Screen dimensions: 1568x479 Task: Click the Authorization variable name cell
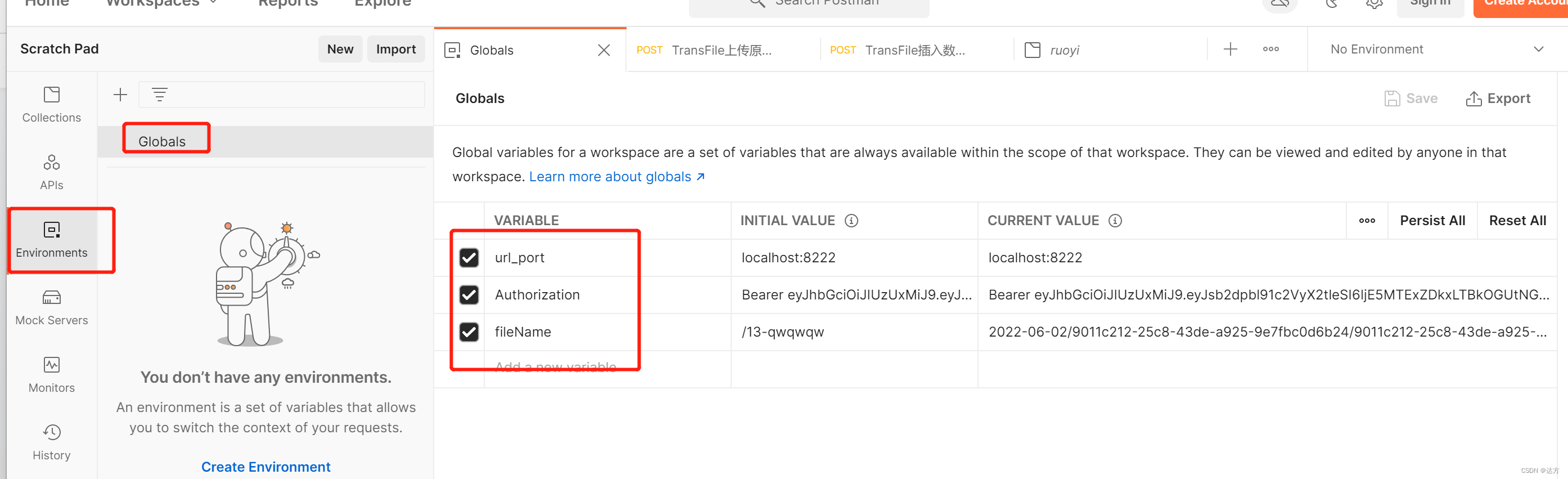click(x=607, y=295)
